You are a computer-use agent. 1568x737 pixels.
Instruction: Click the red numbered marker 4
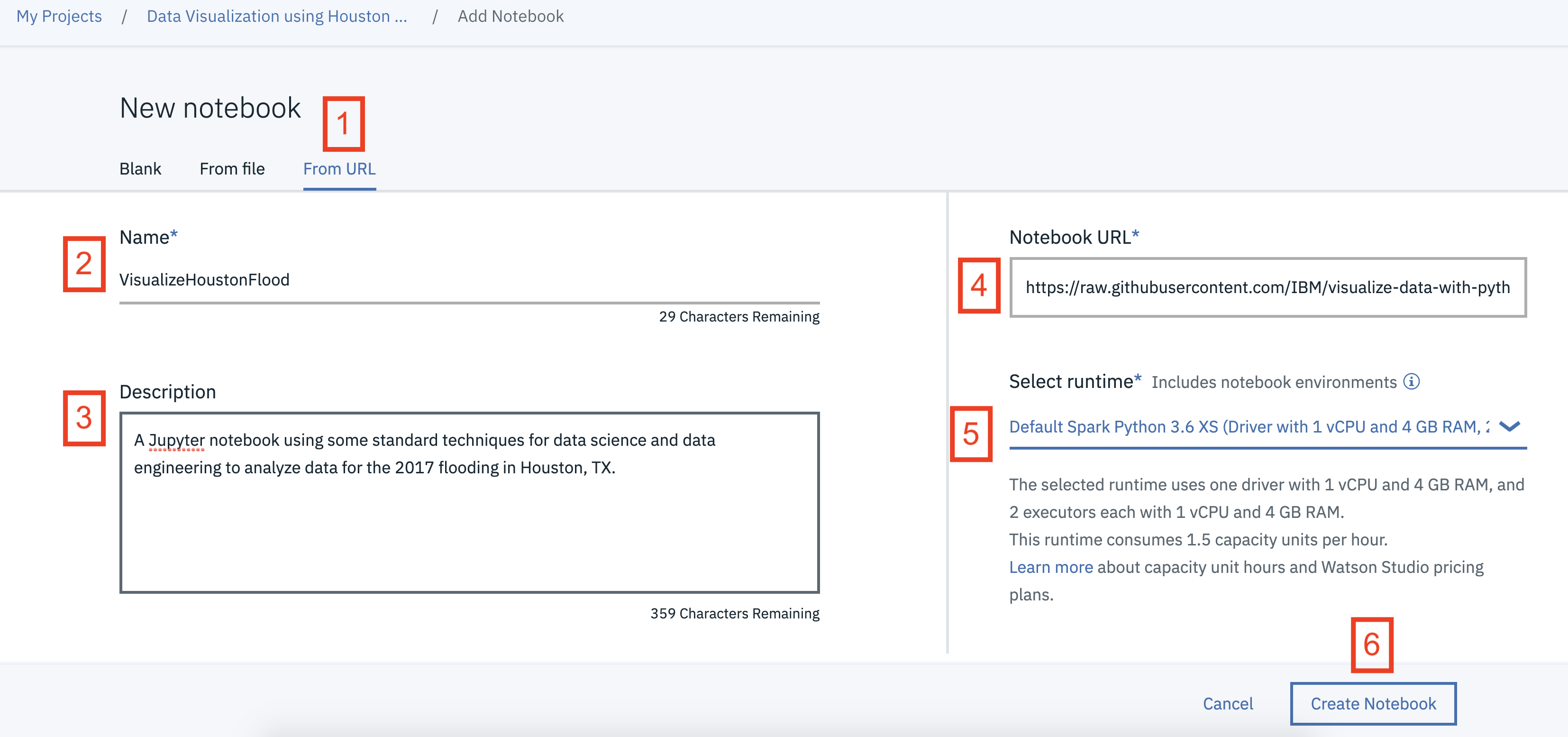coord(979,285)
